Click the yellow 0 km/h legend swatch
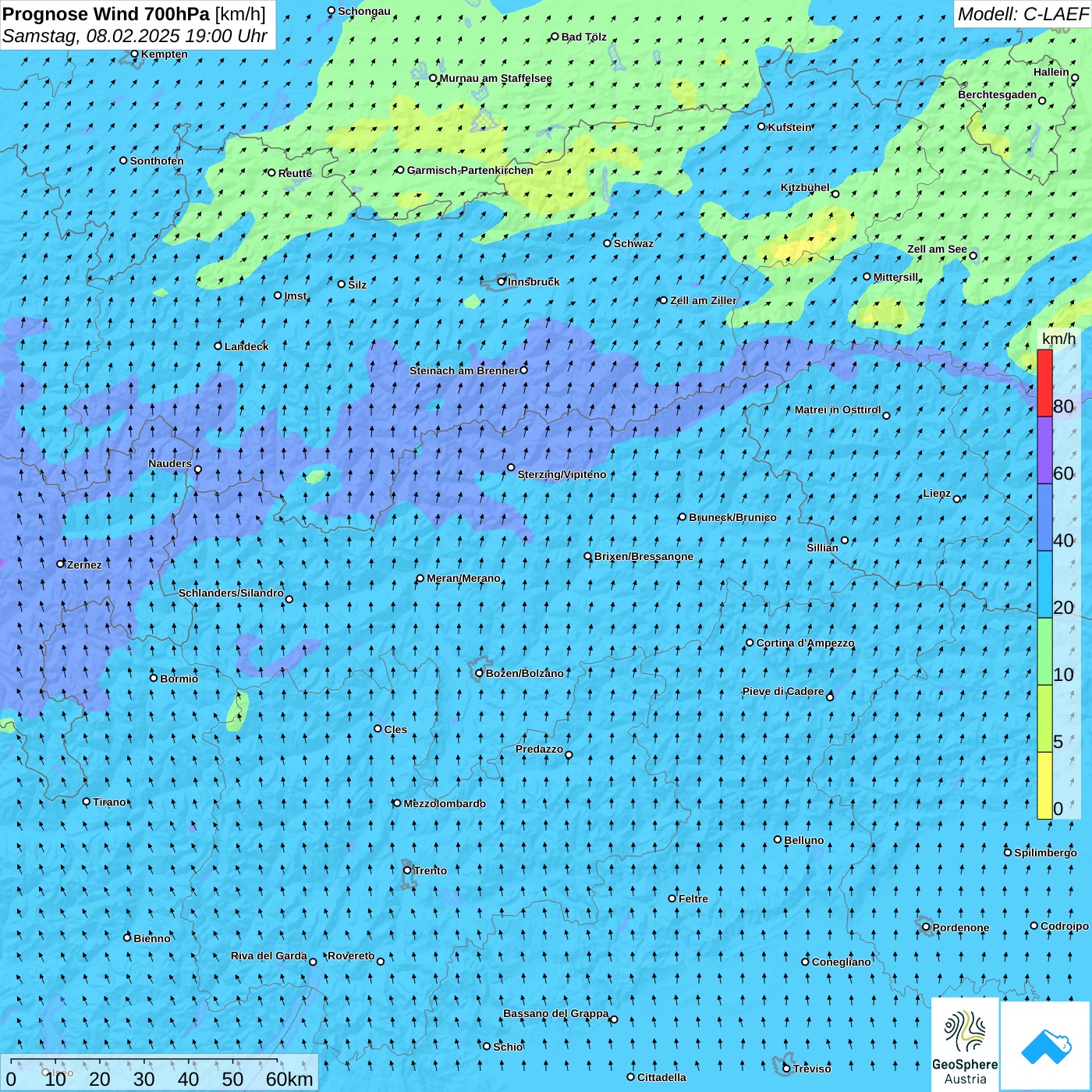Image resolution: width=1092 pixels, height=1092 pixels. 1044,785
